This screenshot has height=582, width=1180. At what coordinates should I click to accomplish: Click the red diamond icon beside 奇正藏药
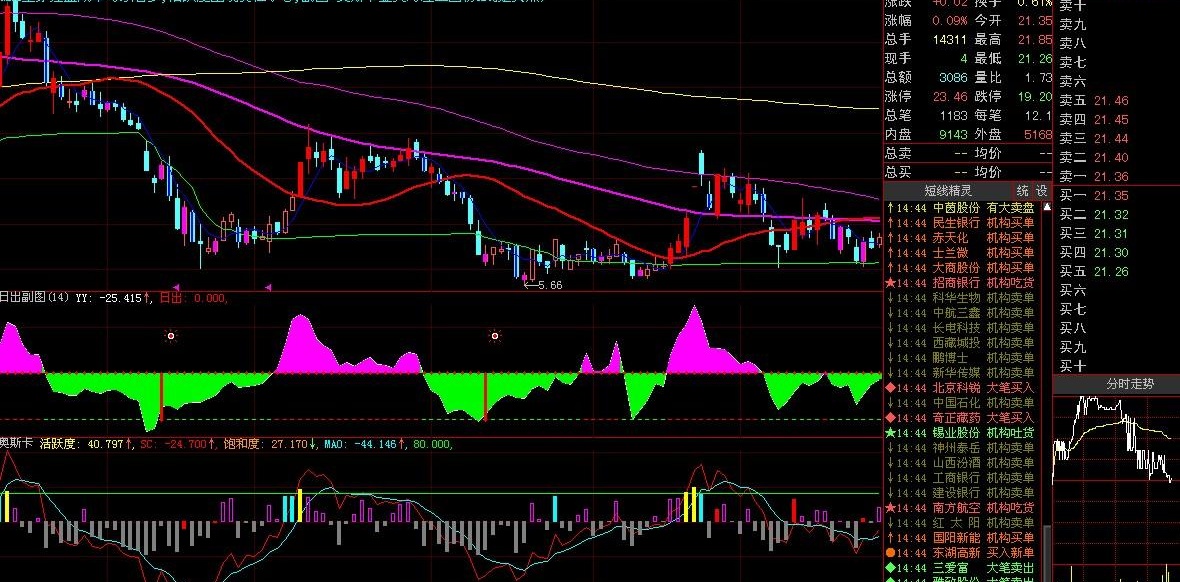point(890,418)
